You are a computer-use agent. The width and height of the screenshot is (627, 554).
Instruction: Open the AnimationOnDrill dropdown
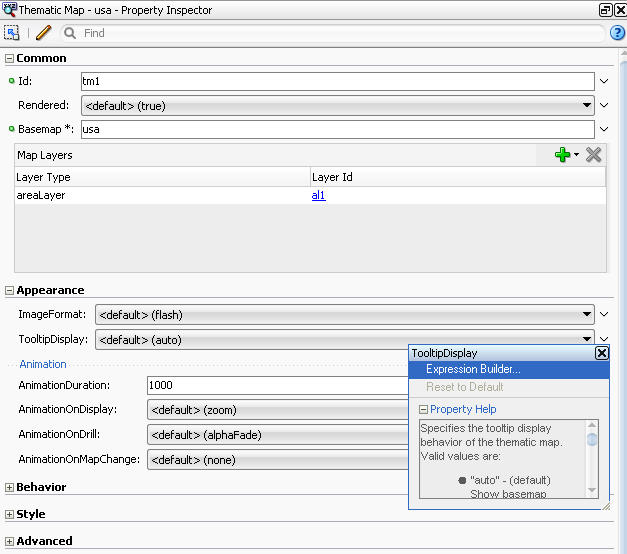(x=278, y=435)
